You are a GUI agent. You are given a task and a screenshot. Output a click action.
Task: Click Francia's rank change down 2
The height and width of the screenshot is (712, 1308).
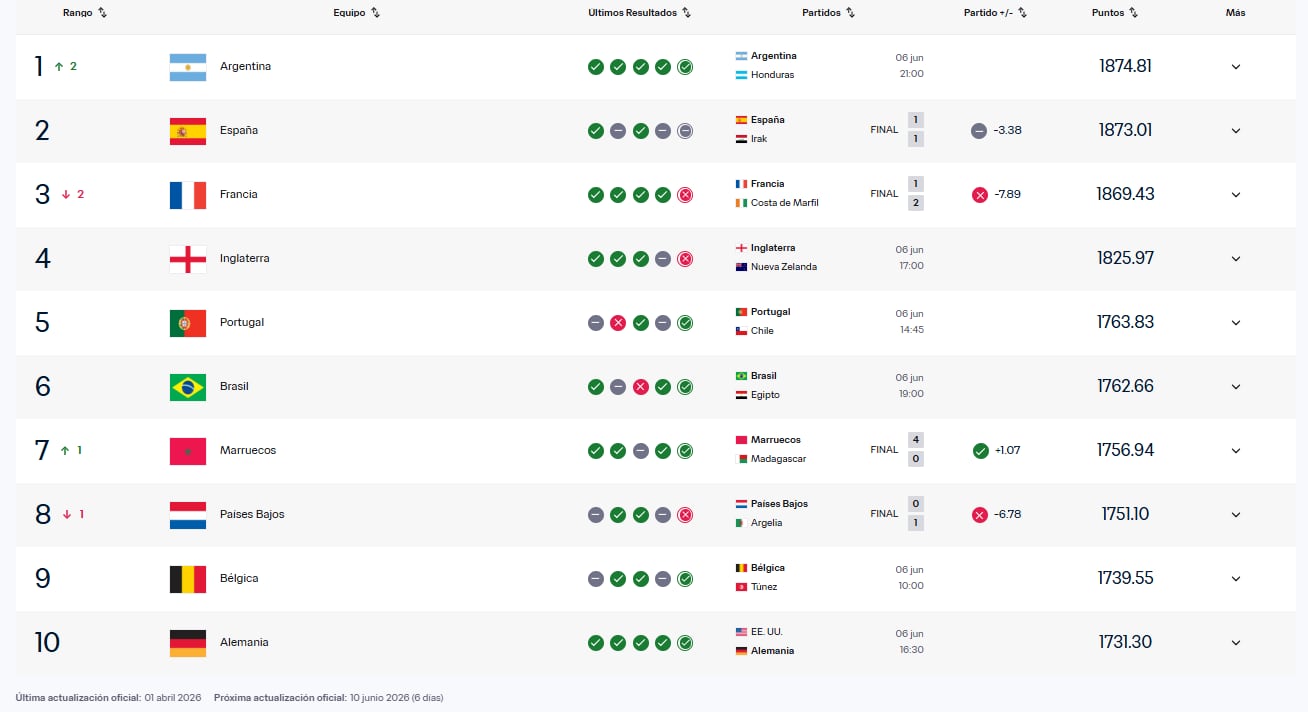point(73,194)
